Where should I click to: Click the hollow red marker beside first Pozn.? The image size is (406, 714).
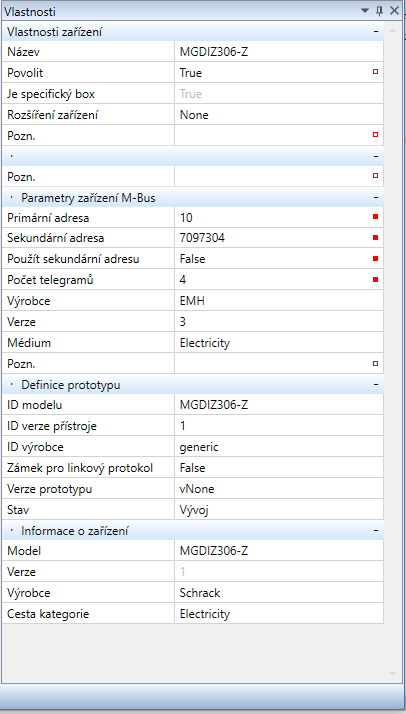pos(376,135)
